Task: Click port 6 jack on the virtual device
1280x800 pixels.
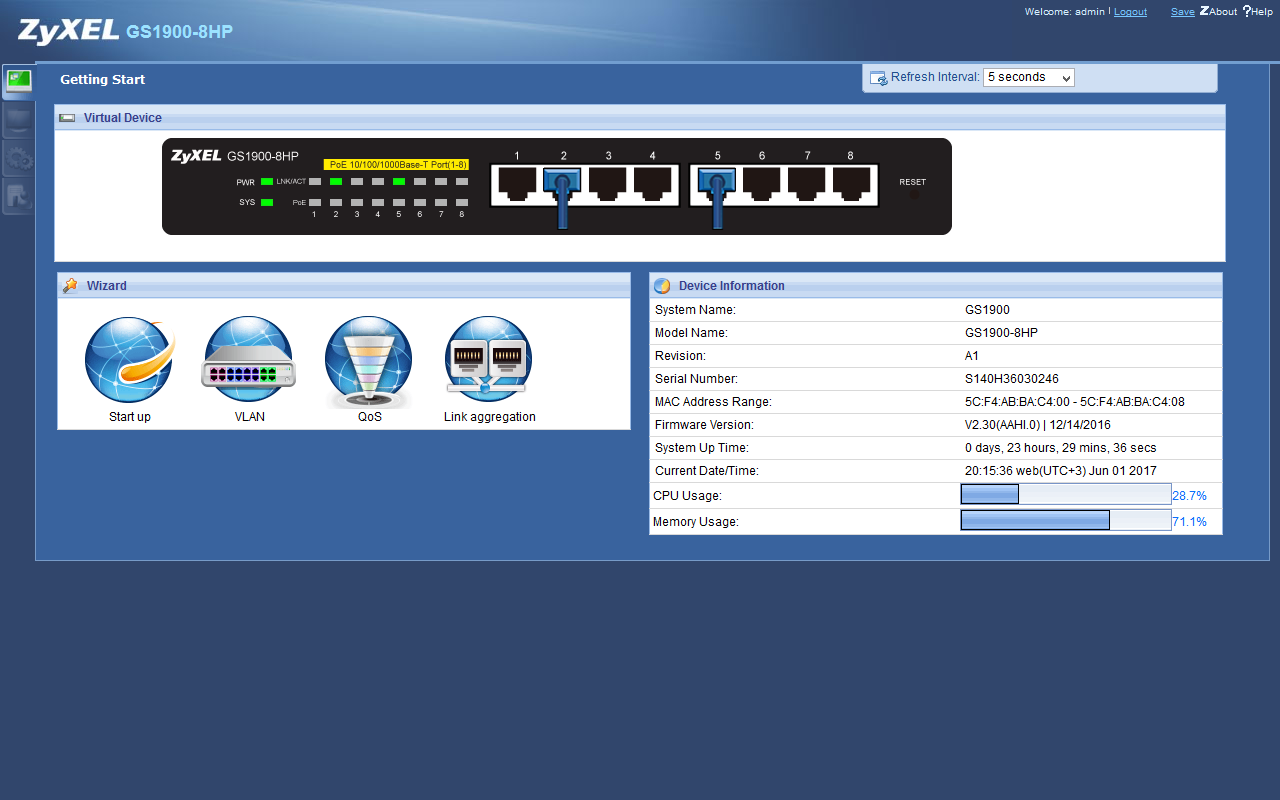Action: (762, 185)
